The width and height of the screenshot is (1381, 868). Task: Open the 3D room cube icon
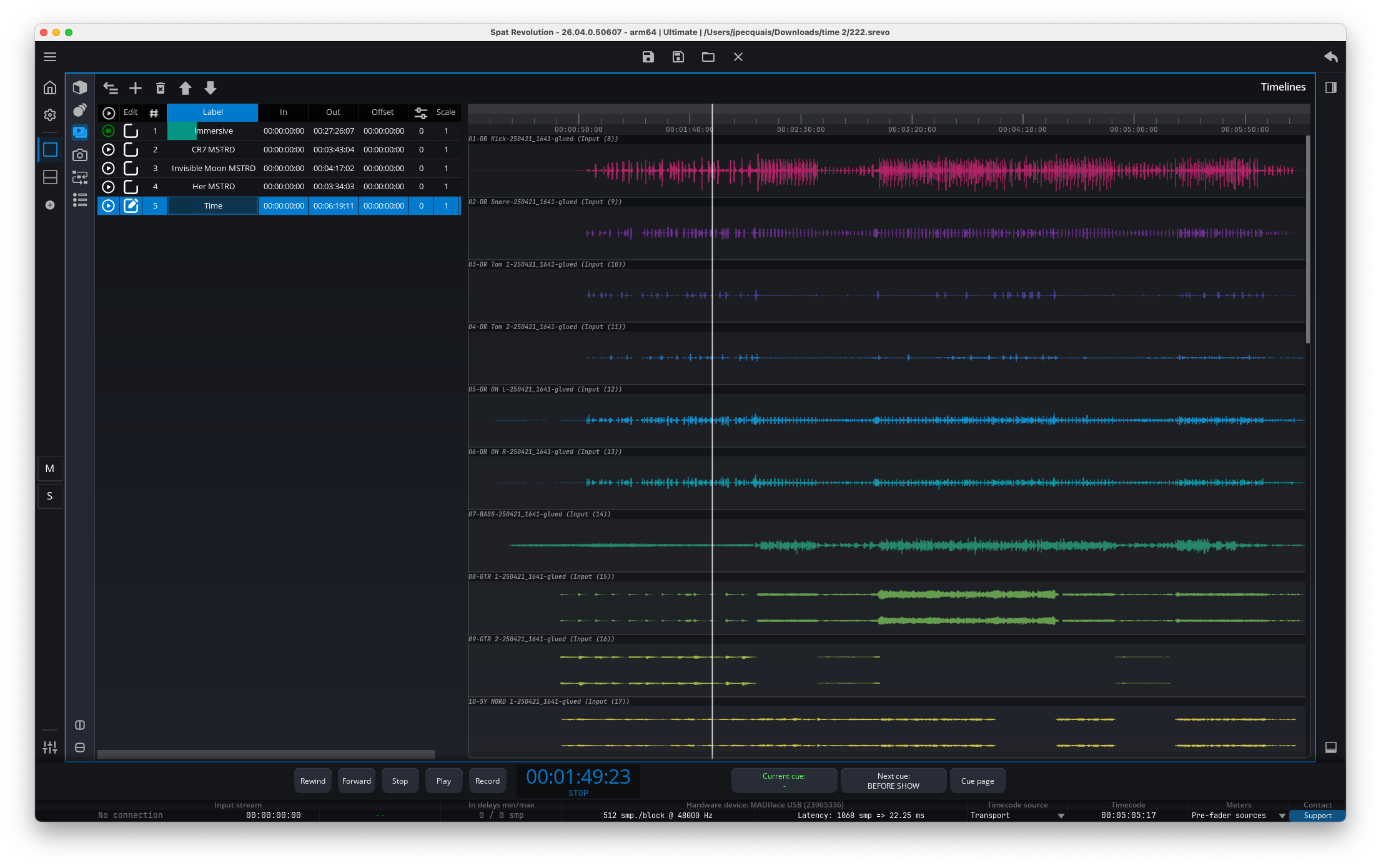(x=80, y=87)
